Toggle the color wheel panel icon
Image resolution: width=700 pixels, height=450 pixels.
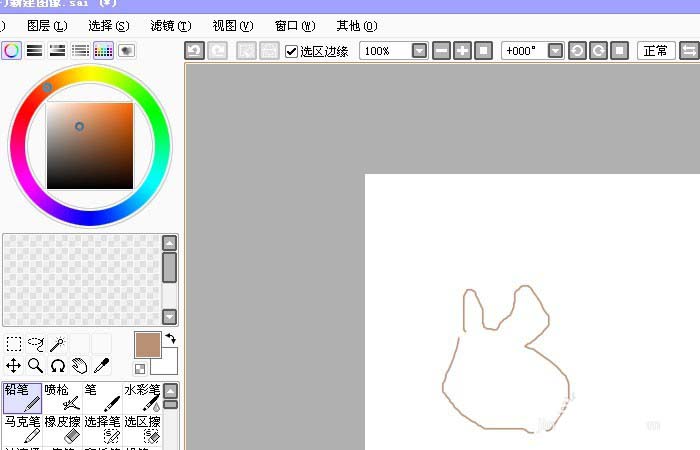pyautogui.click(x=12, y=51)
